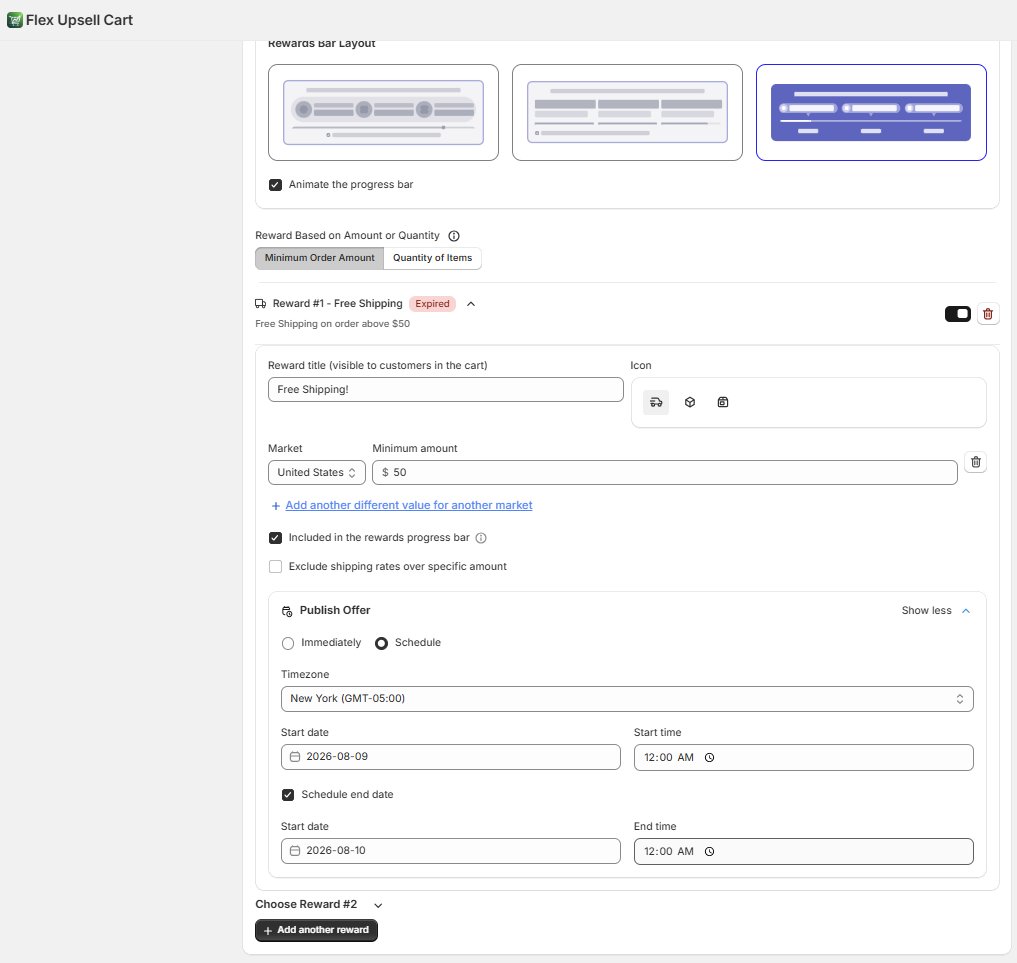Open start date 2026-08-09 field
Screen dimensions: 1017x963
[x=450, y=757]
